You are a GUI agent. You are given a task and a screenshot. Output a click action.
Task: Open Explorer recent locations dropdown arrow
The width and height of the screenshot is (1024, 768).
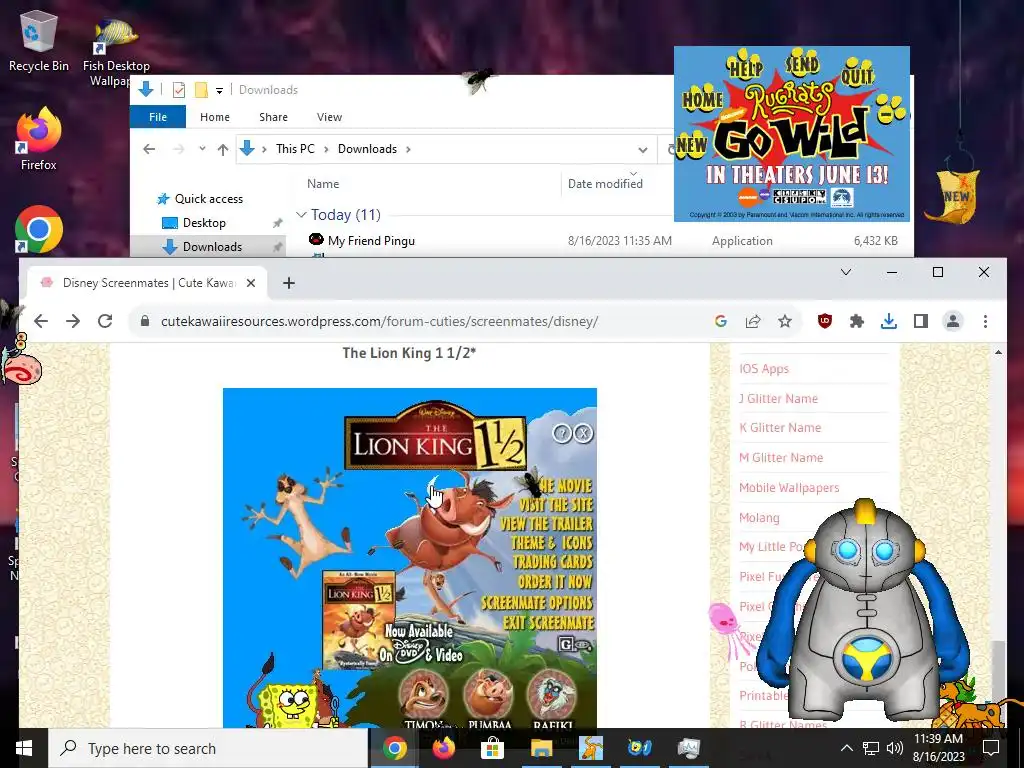pos(202,149)
